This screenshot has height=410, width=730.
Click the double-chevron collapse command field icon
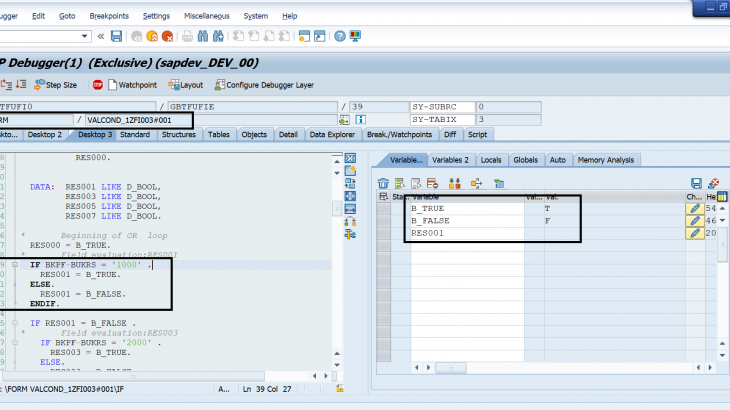101,36
